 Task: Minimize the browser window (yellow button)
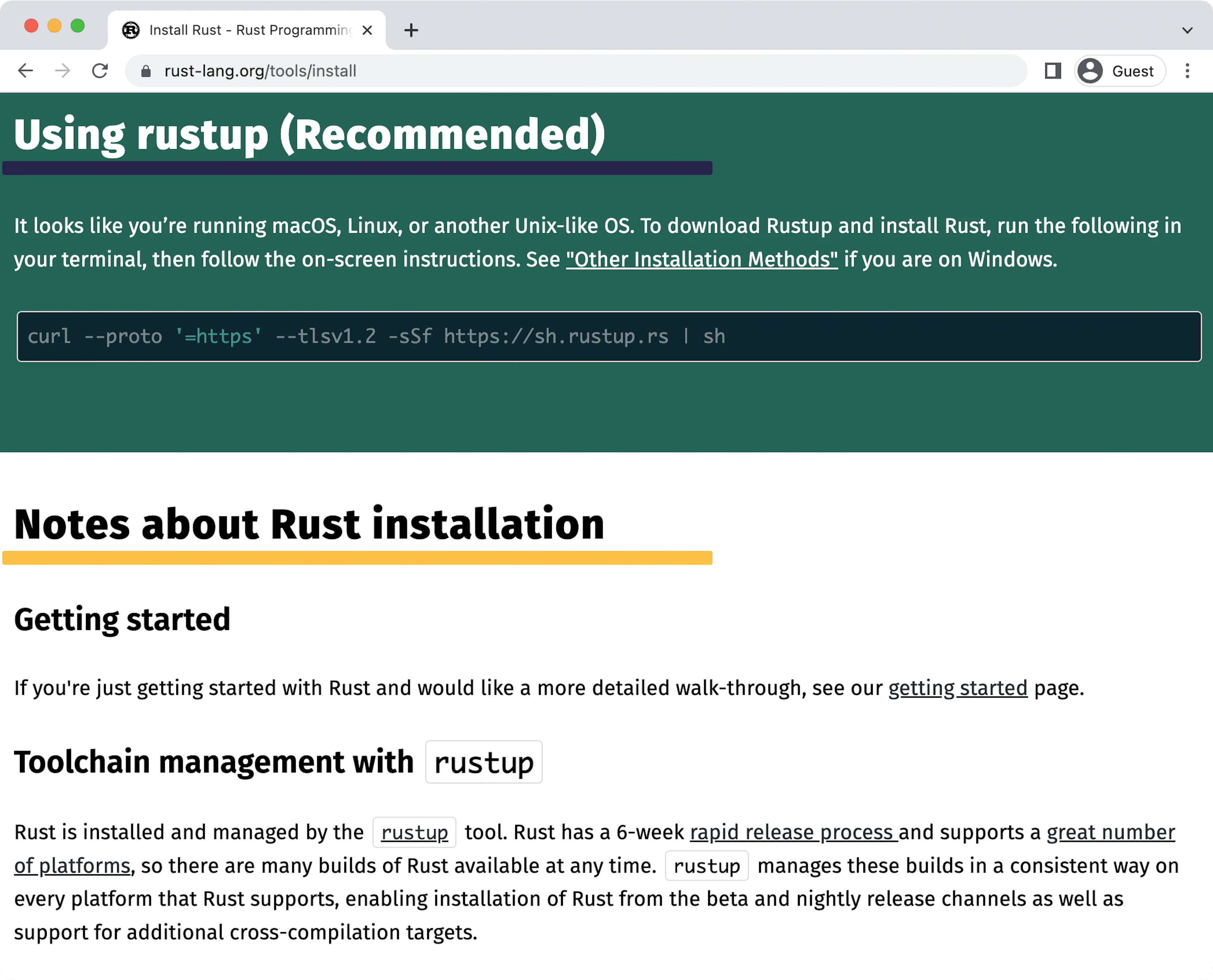coord(54,26)
